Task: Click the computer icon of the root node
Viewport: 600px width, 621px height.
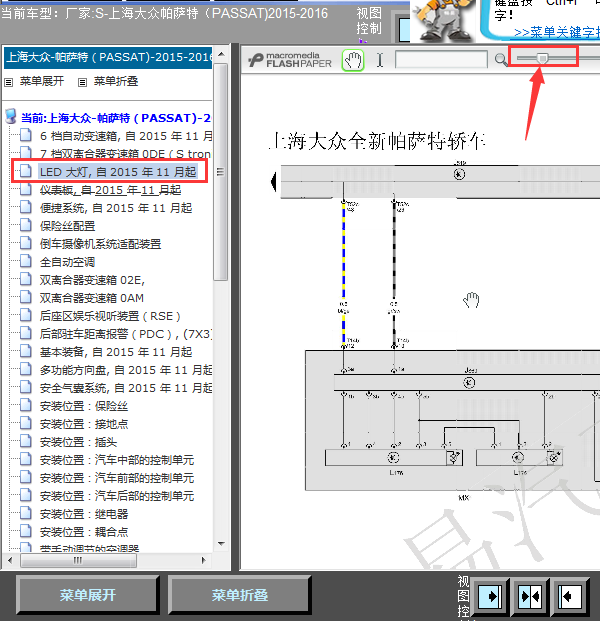Action: (x=11, y=117)
